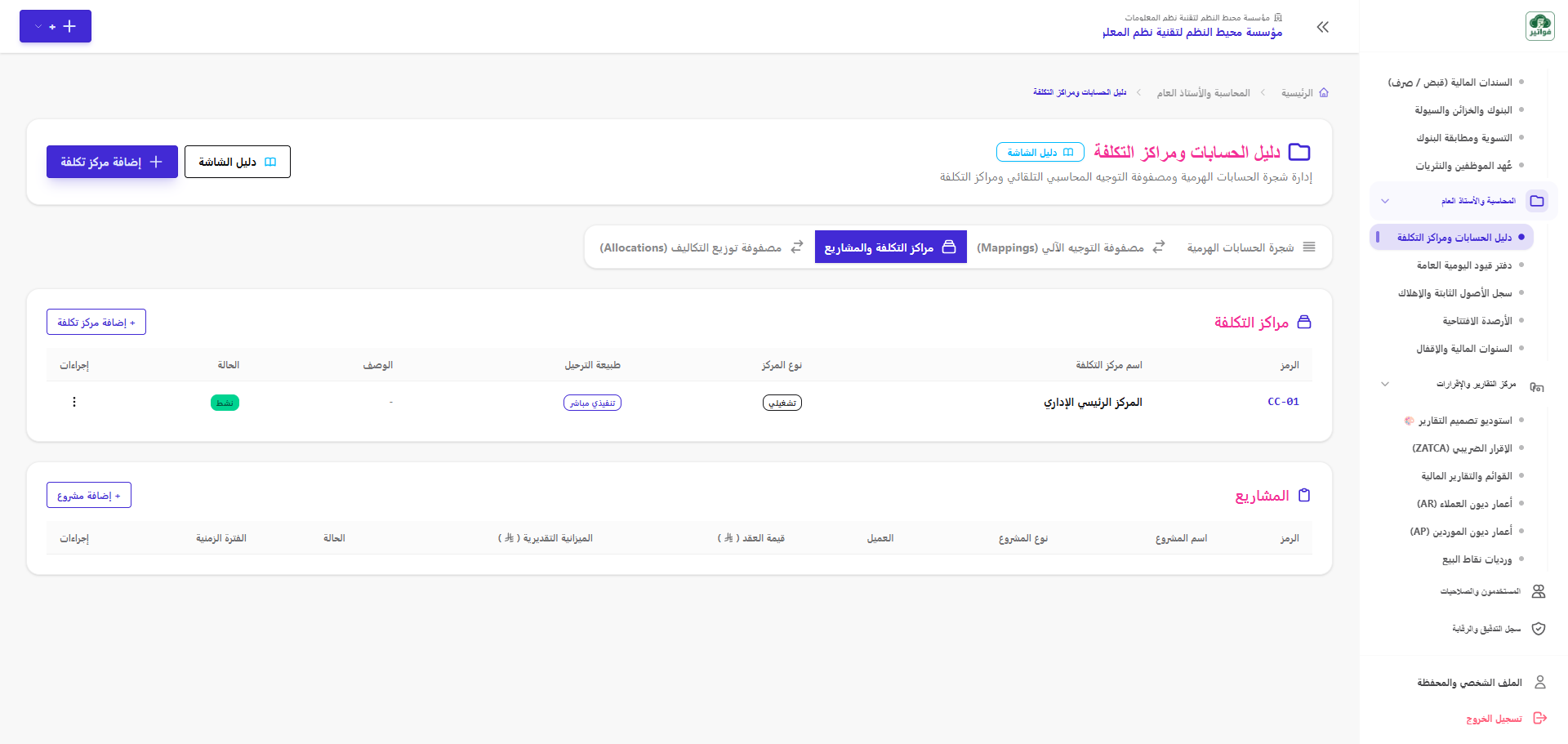Open البنوك والخزائن والسيولة in sidebar
The height and width of the screenshot is (744, 1568).
click(x=1463, y=110)
